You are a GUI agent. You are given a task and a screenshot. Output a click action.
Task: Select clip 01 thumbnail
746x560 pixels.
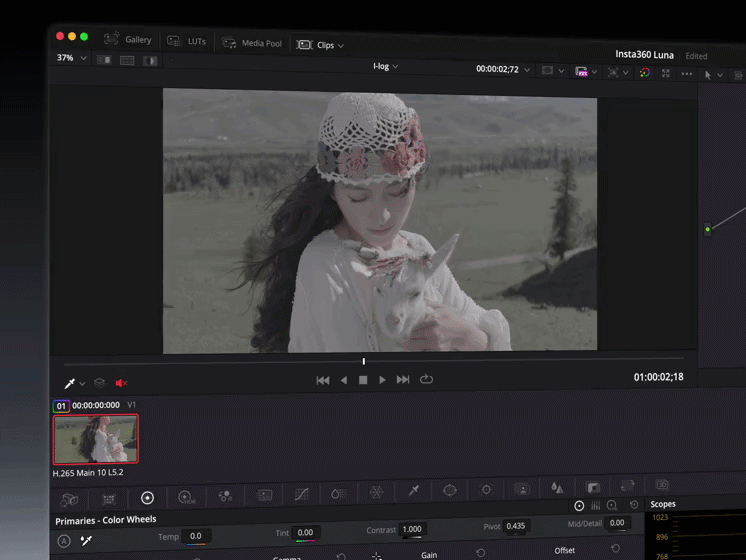96,439
